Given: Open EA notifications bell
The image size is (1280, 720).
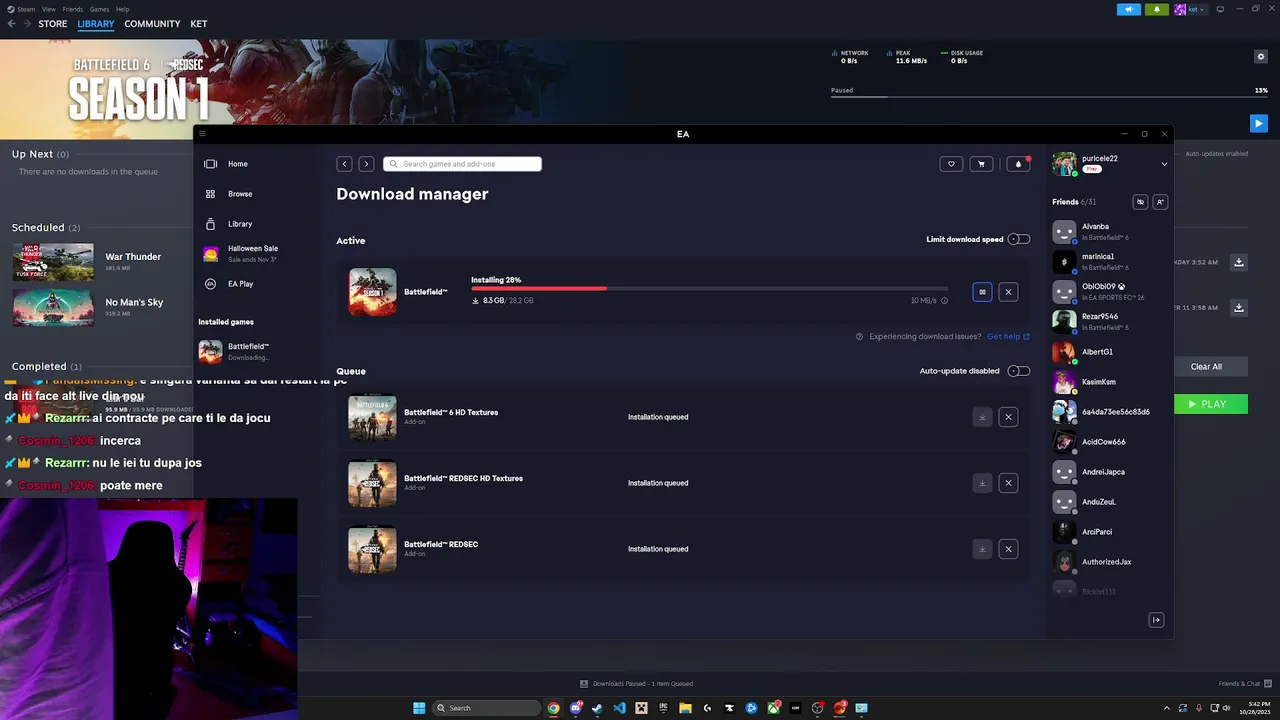Looking at the screenshot, I should 1018,164.
